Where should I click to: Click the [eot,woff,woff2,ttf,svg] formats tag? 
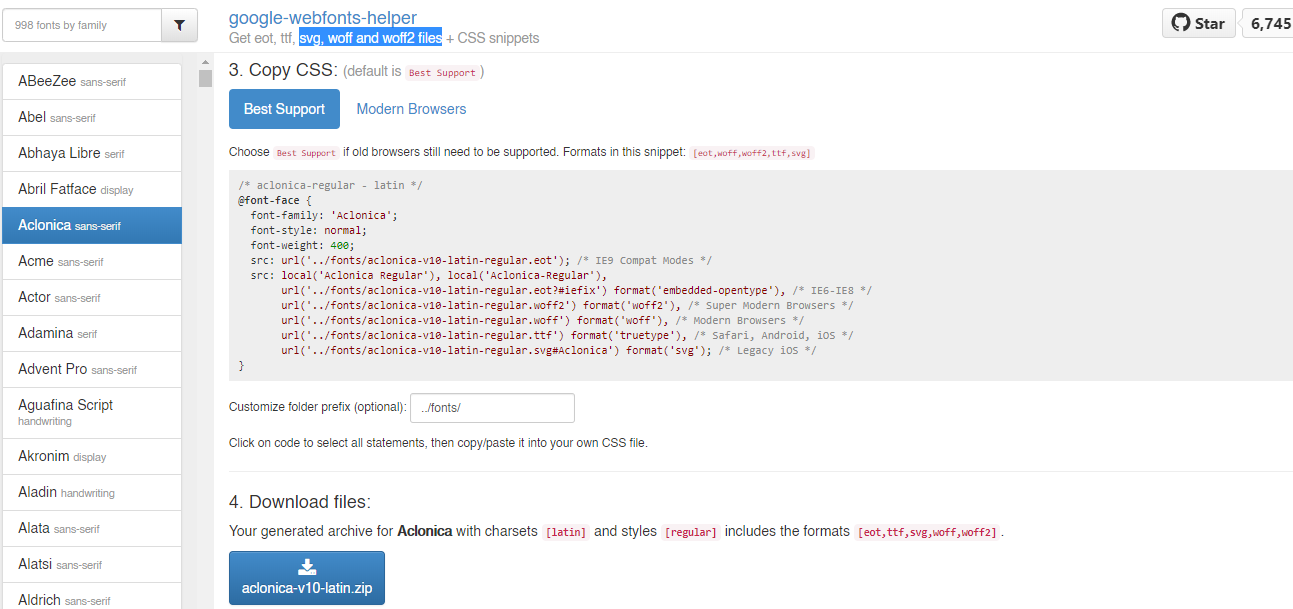(752, 153)
